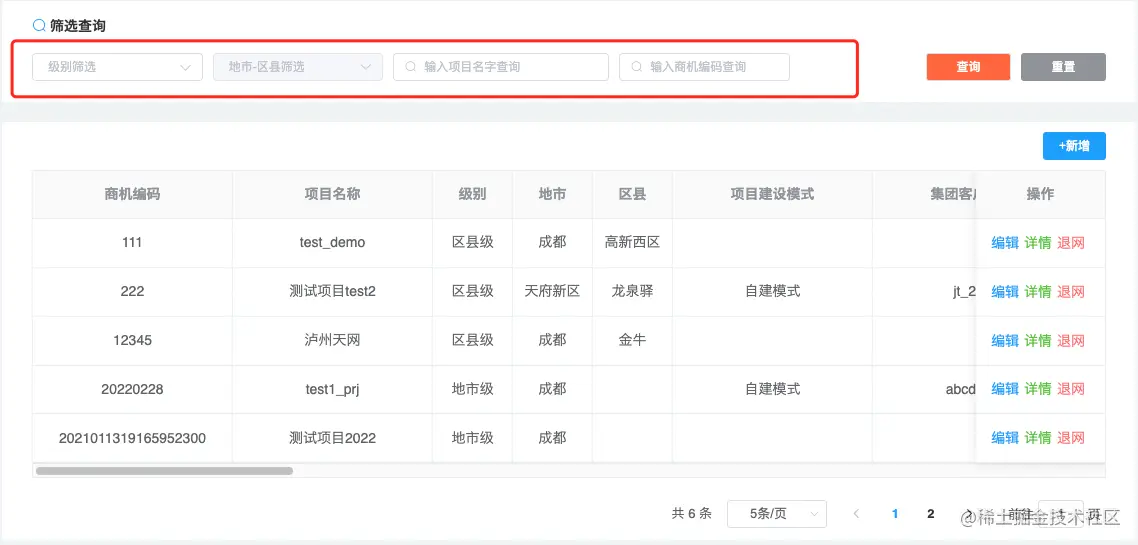Image resolution: width=1138 pixels, height=545 pixels.
Task: Click the 输入商机编码查询 input field
Action: click(704, 67)
